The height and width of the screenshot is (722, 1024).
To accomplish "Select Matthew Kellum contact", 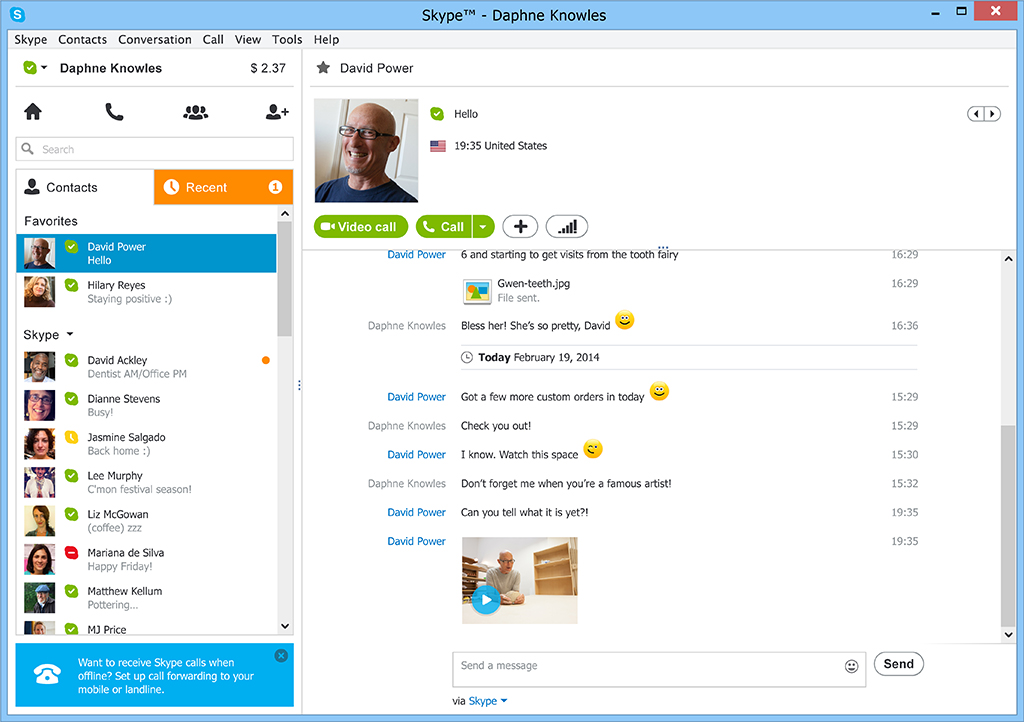I will click(x=146, y=598).
